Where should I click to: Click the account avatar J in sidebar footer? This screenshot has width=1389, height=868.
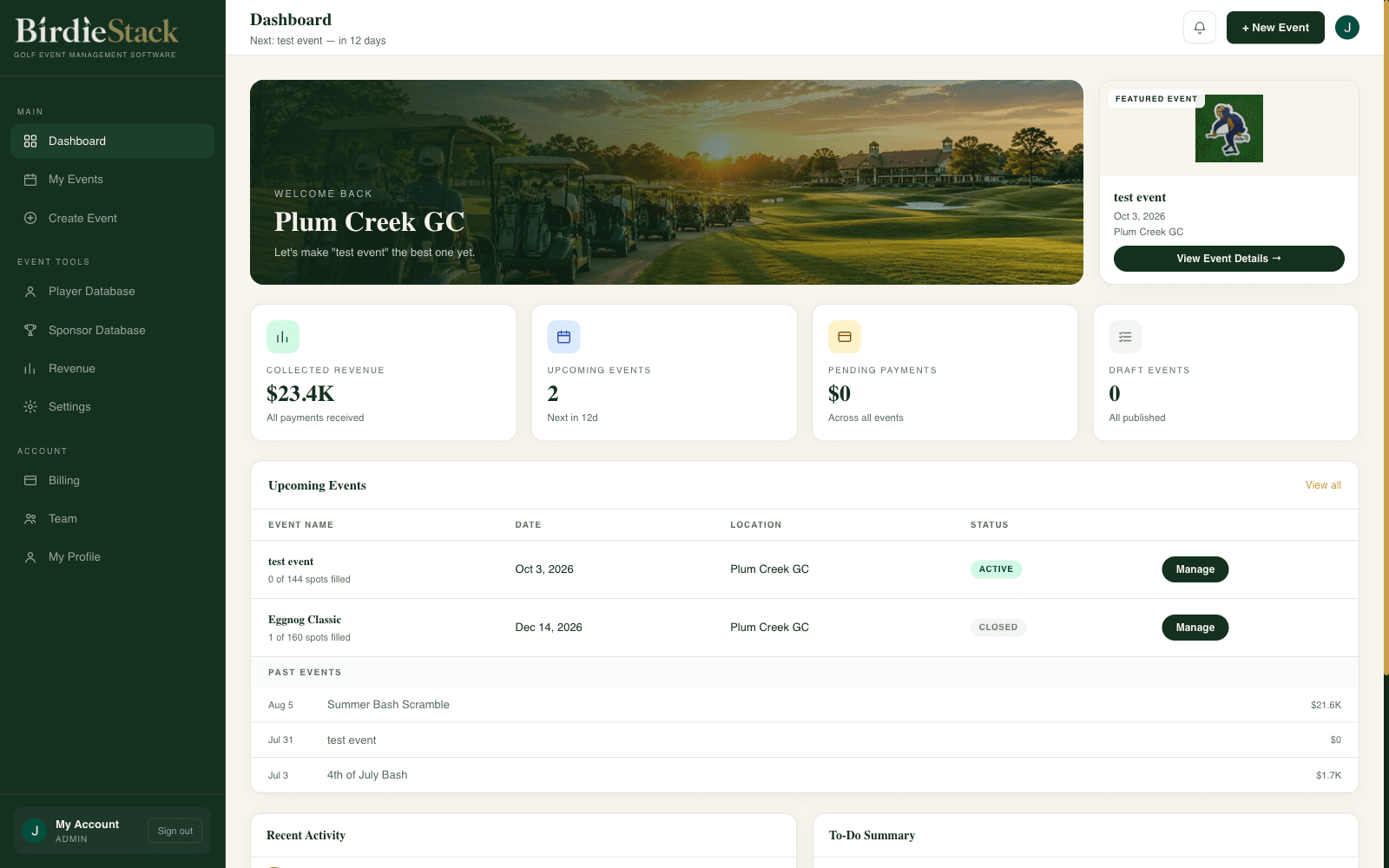pos(35,831)
